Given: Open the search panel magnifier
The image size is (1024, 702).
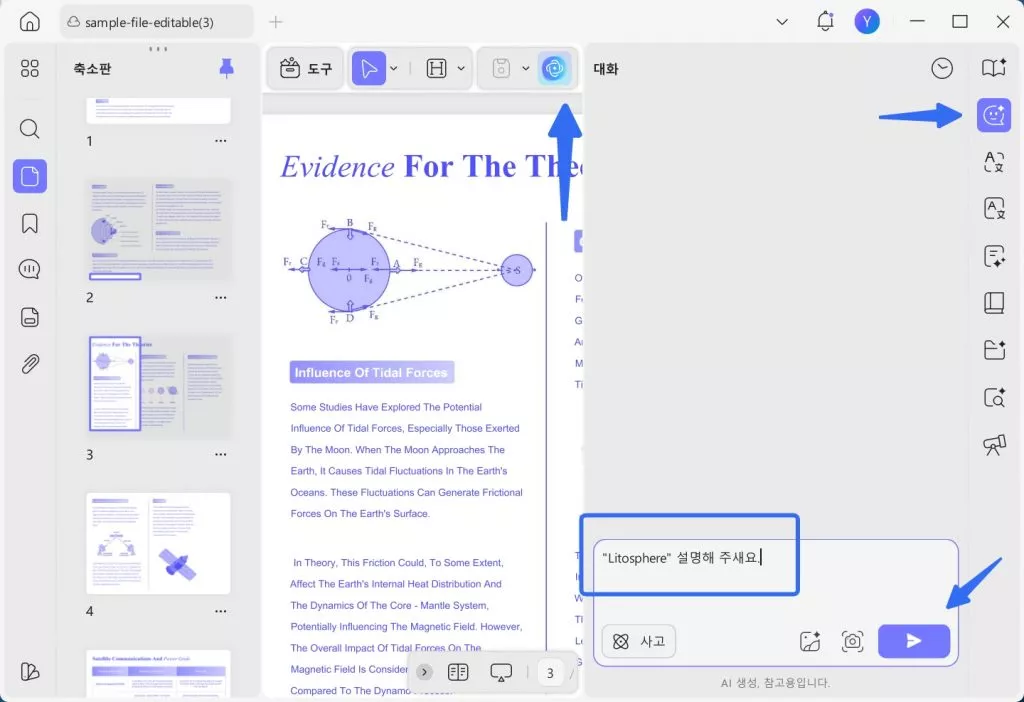Looking at the screenshot, I should click(x=29, y=129).
